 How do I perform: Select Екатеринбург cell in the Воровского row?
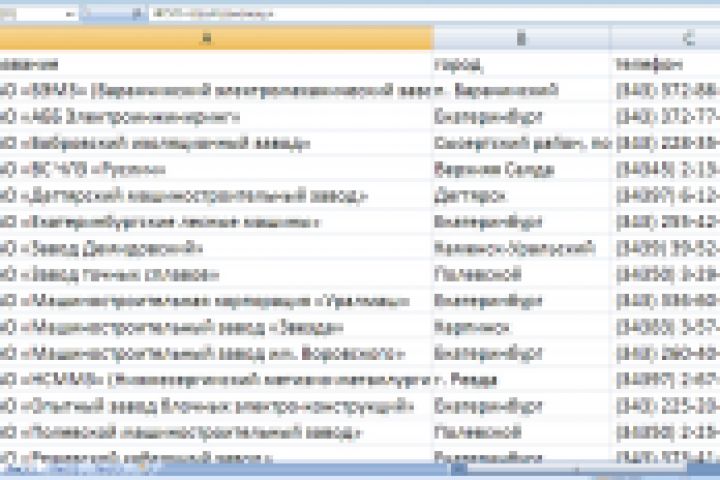pos(522,354)
